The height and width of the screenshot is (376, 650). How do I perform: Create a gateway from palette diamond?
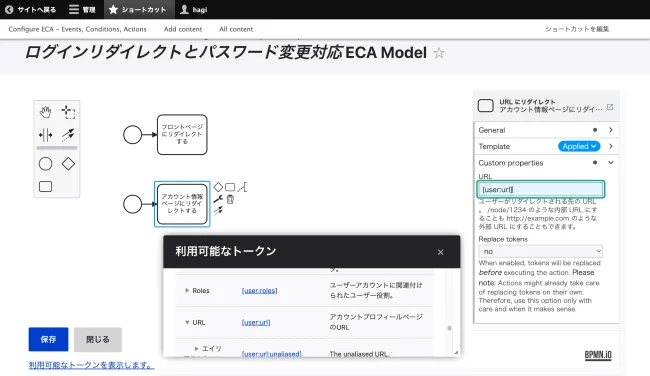68,164
